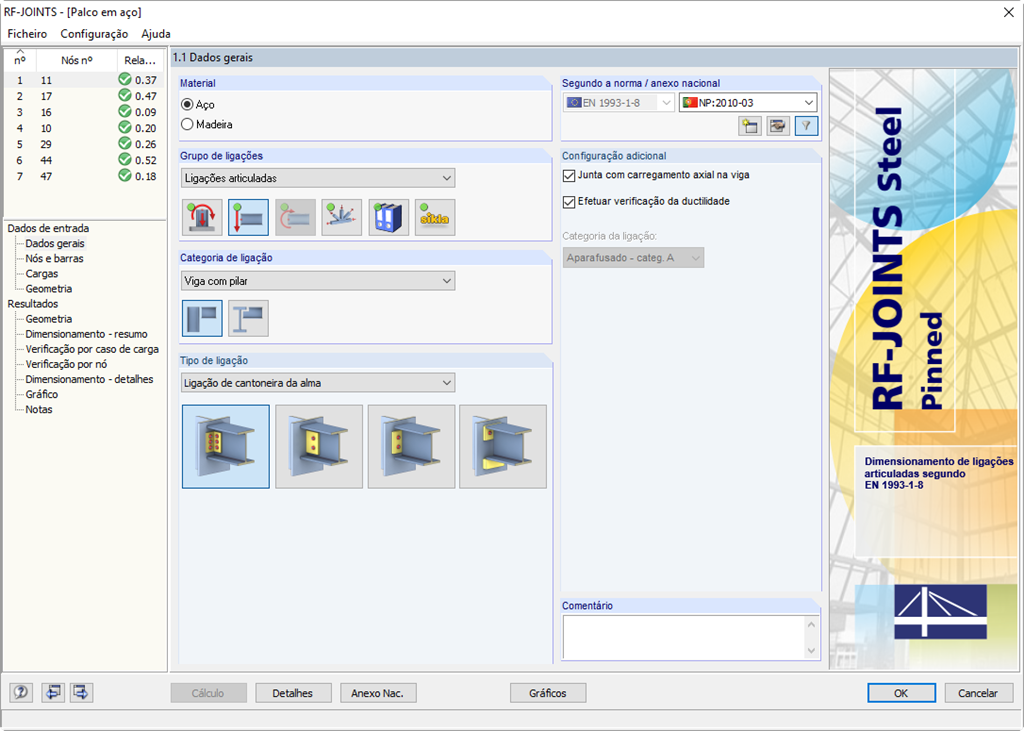The image size is (1024, 731).
Task: Click the Anexo Nac. button
Action: pos(377,693)
